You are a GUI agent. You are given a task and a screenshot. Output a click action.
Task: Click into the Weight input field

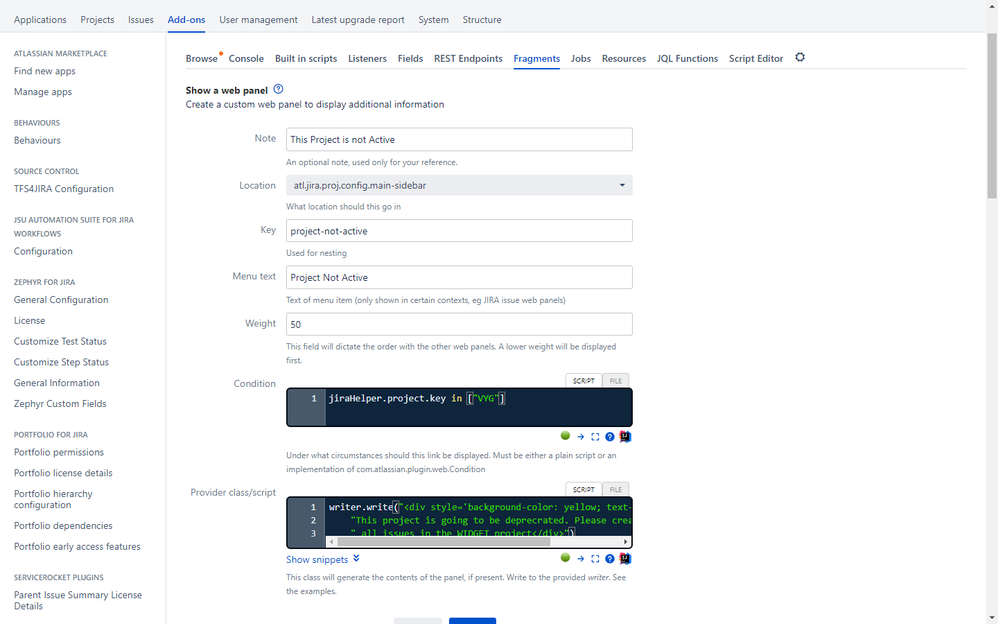click(459, 324)
